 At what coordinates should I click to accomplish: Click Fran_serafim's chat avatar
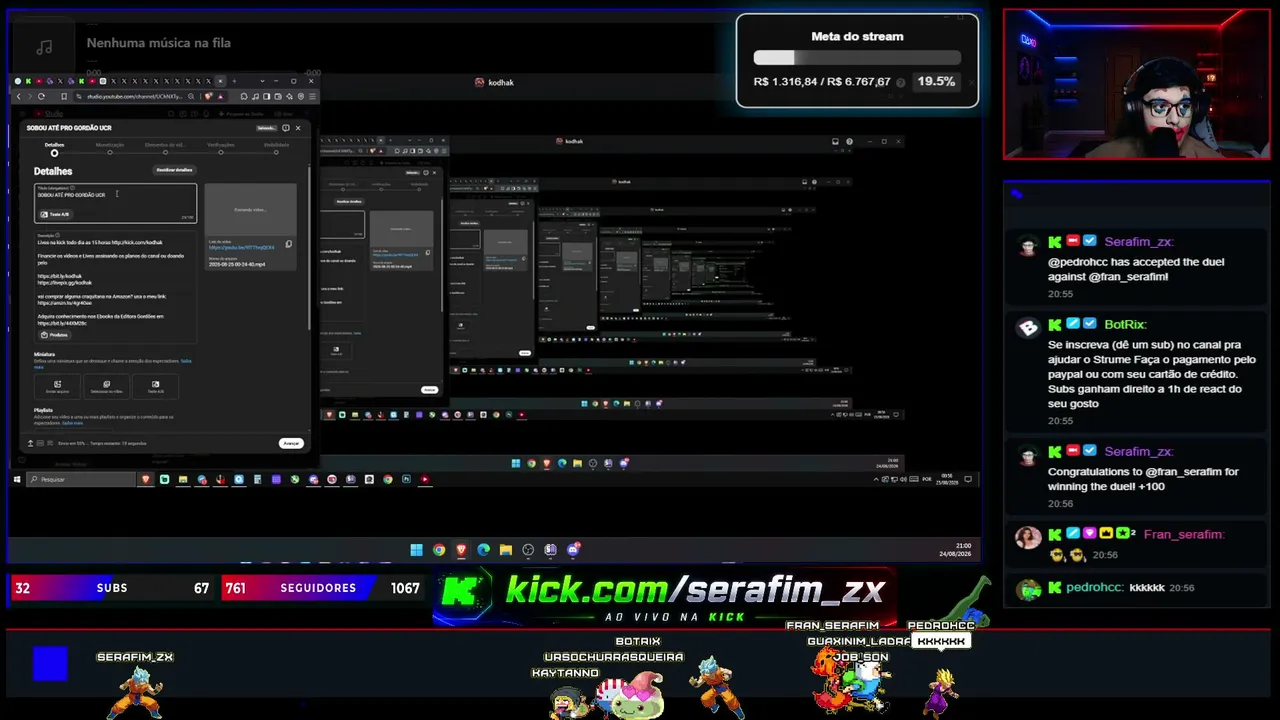[x=1028, y=539]
